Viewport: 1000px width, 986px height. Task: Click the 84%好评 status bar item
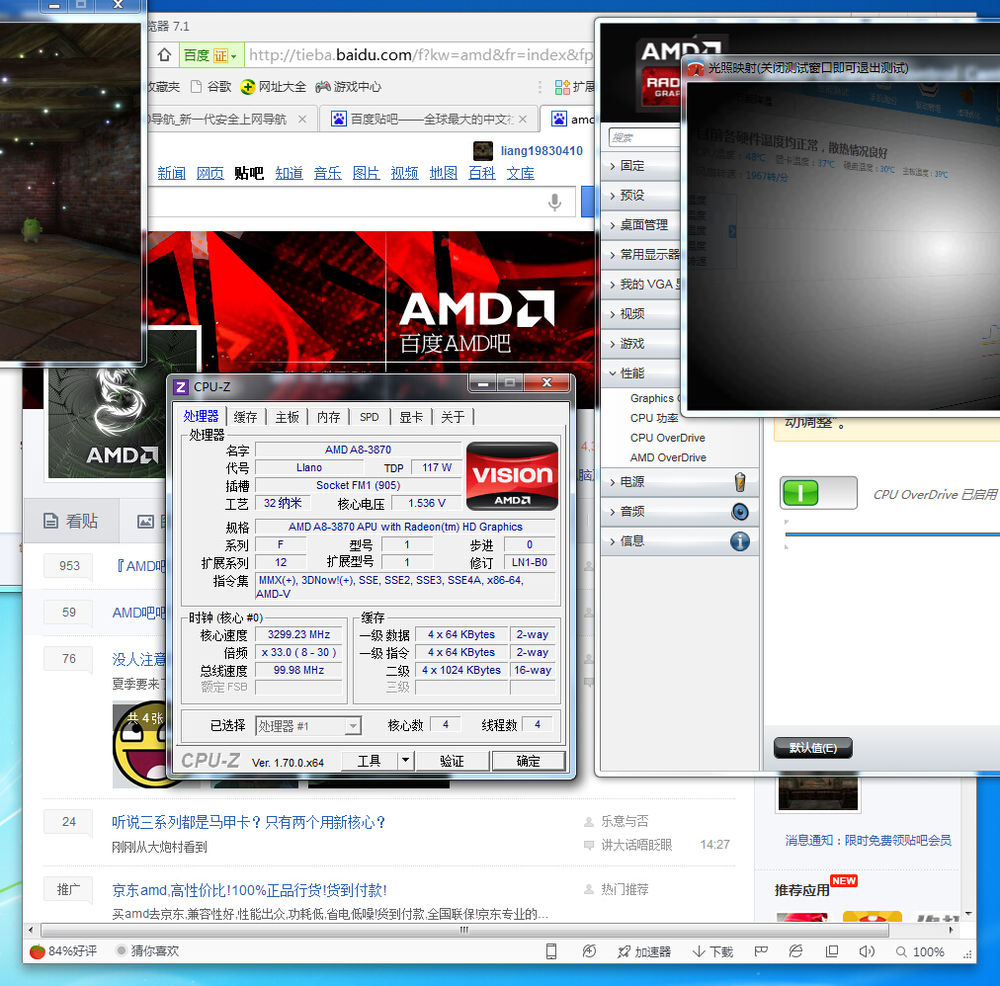pos(63,952)
